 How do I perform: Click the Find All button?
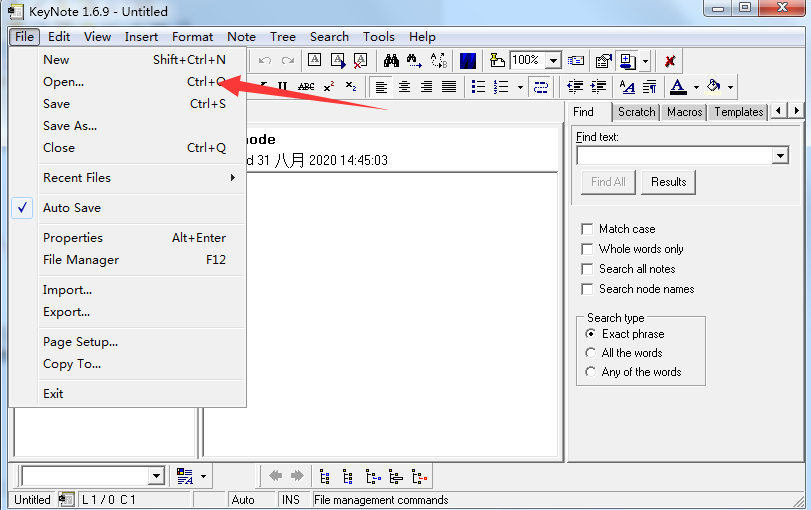608,182
